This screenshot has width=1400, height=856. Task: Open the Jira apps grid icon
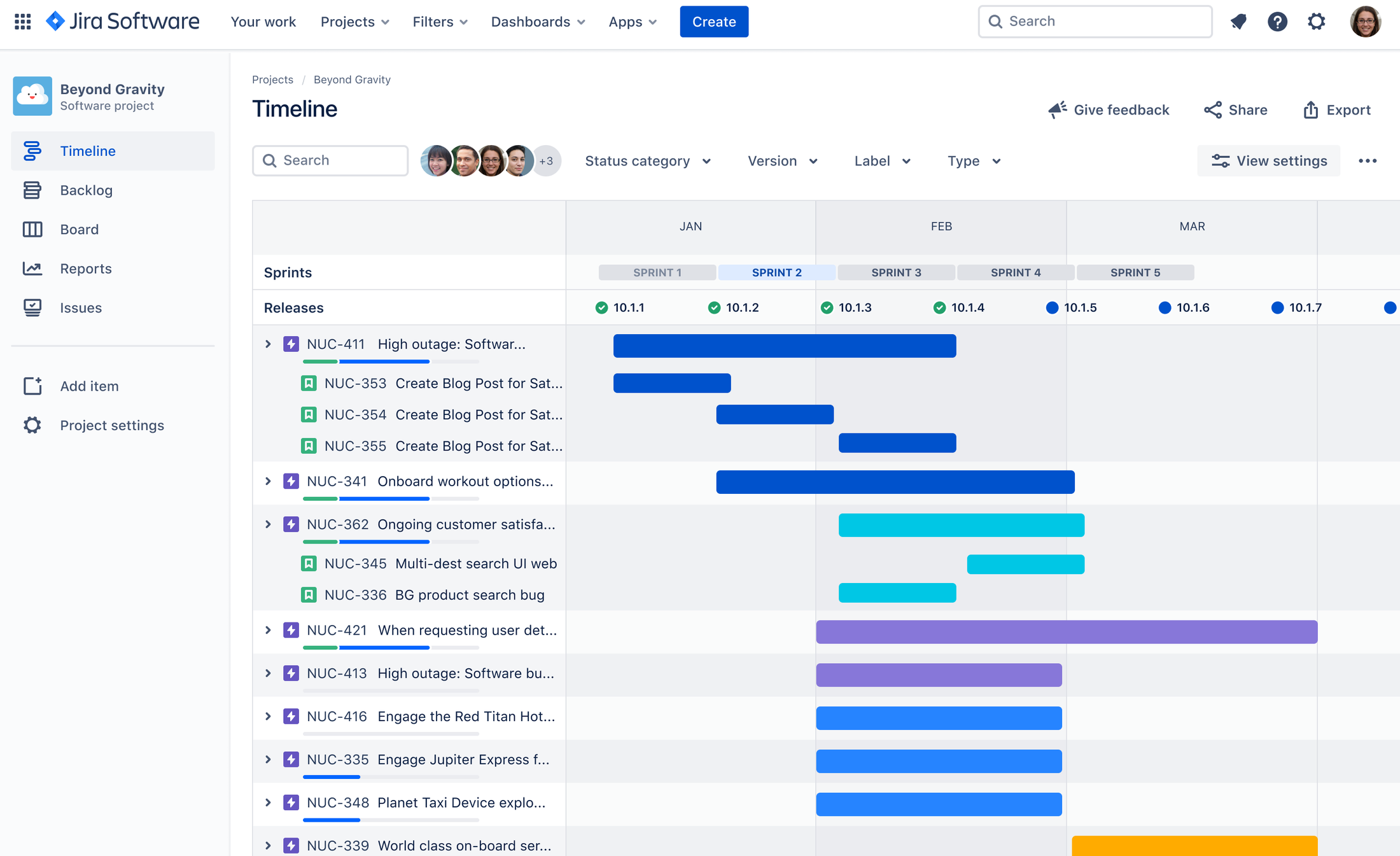(22, 21)
